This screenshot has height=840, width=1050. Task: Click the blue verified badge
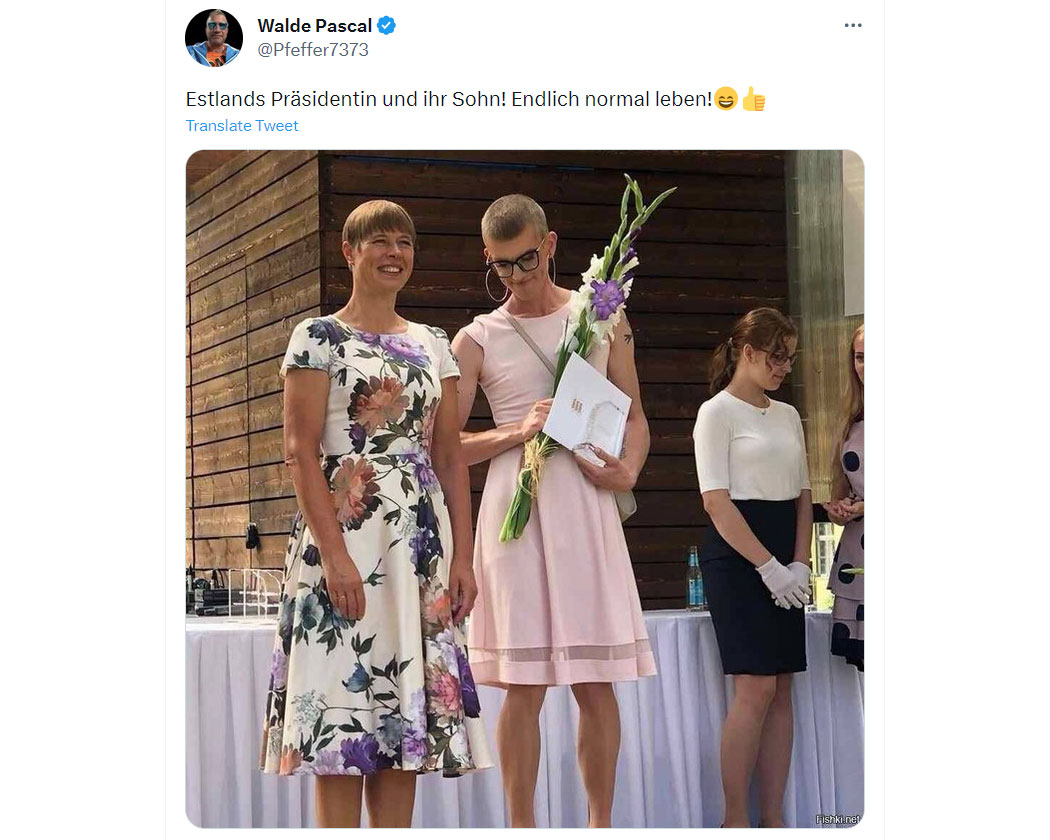pyautogui.click(x=386, y=25)
